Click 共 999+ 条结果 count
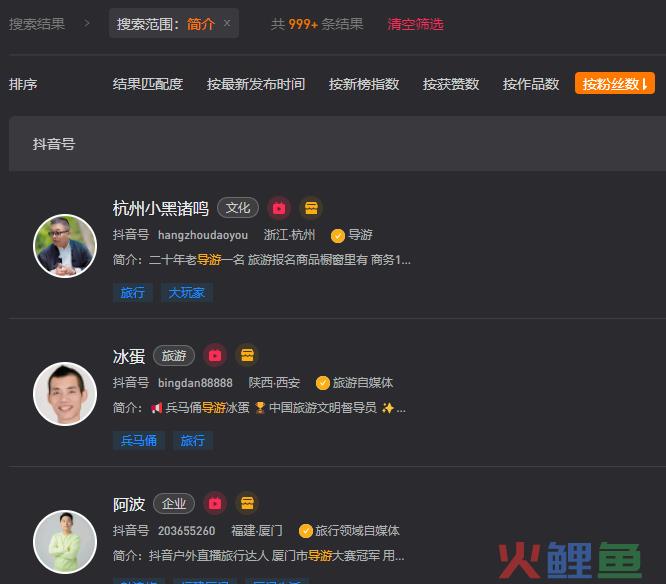 (x=317, y=24)
